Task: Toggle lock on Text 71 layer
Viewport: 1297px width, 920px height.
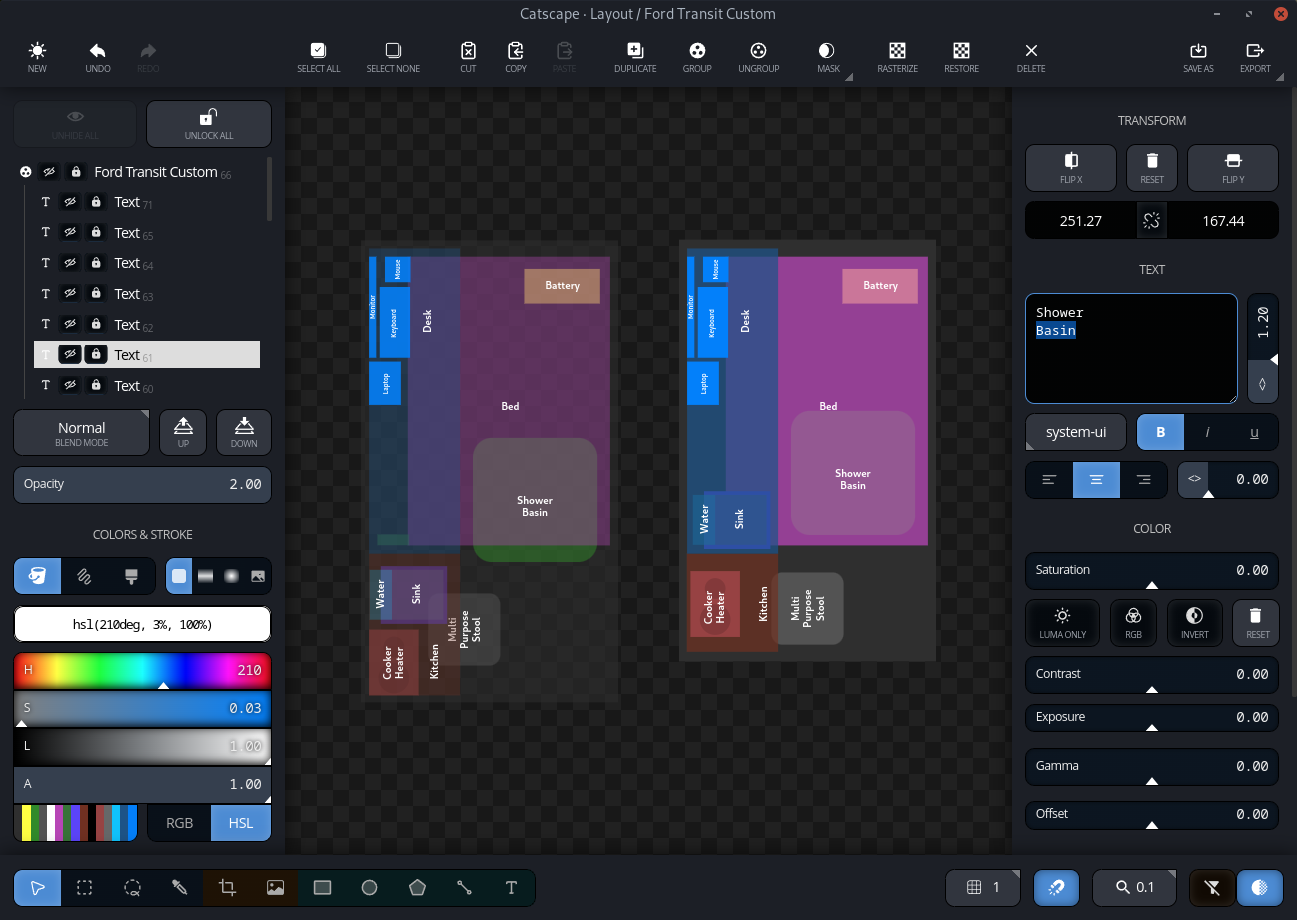Action: pos(96,202)
